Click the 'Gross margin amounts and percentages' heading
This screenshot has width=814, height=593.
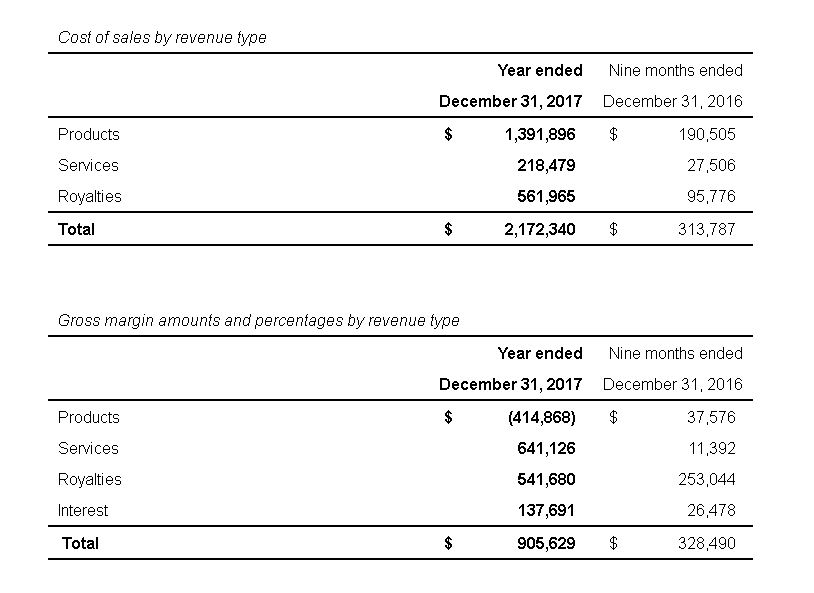pos(259,321)
